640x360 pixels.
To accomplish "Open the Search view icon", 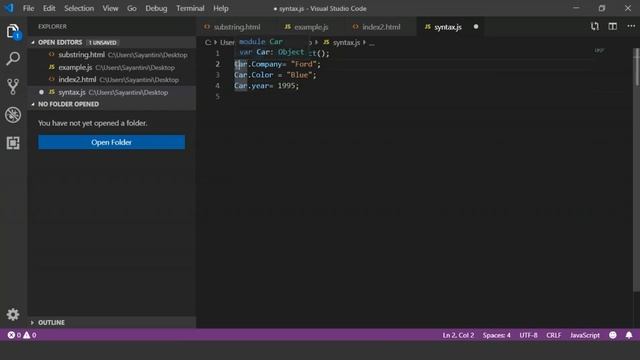I will pos(13,59).
